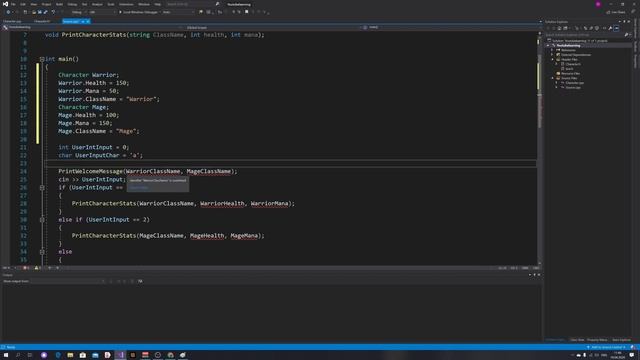Collapse the else if block fold at line 30
Image resolution: width=640 pixels, height=360 pixels.
pos(42,220)
